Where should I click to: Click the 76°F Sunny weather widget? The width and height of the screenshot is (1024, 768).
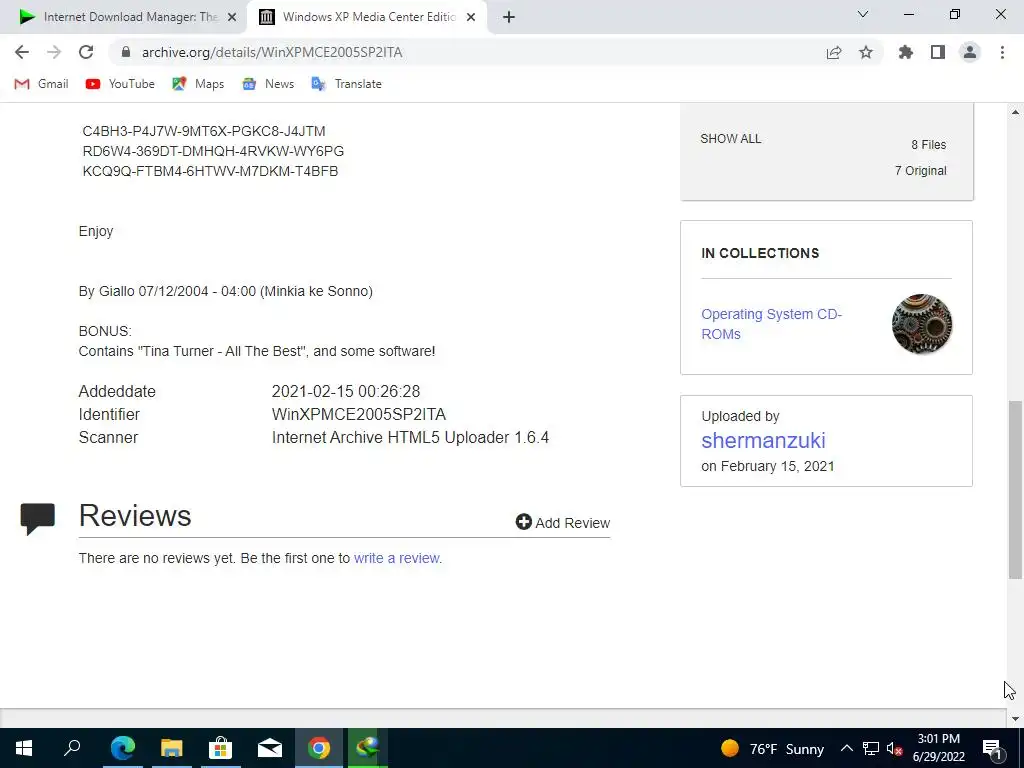773,748
